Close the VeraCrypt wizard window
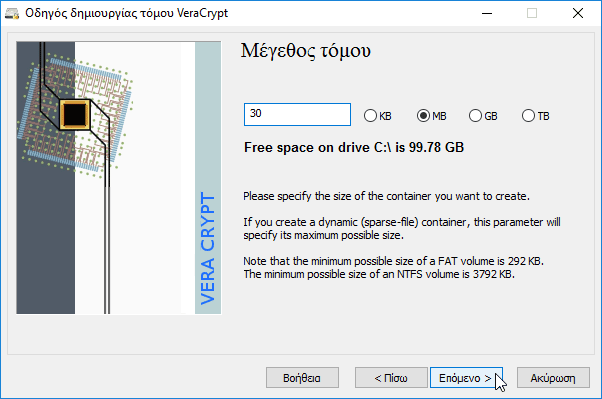602x399 pixels. pos(578,13)
